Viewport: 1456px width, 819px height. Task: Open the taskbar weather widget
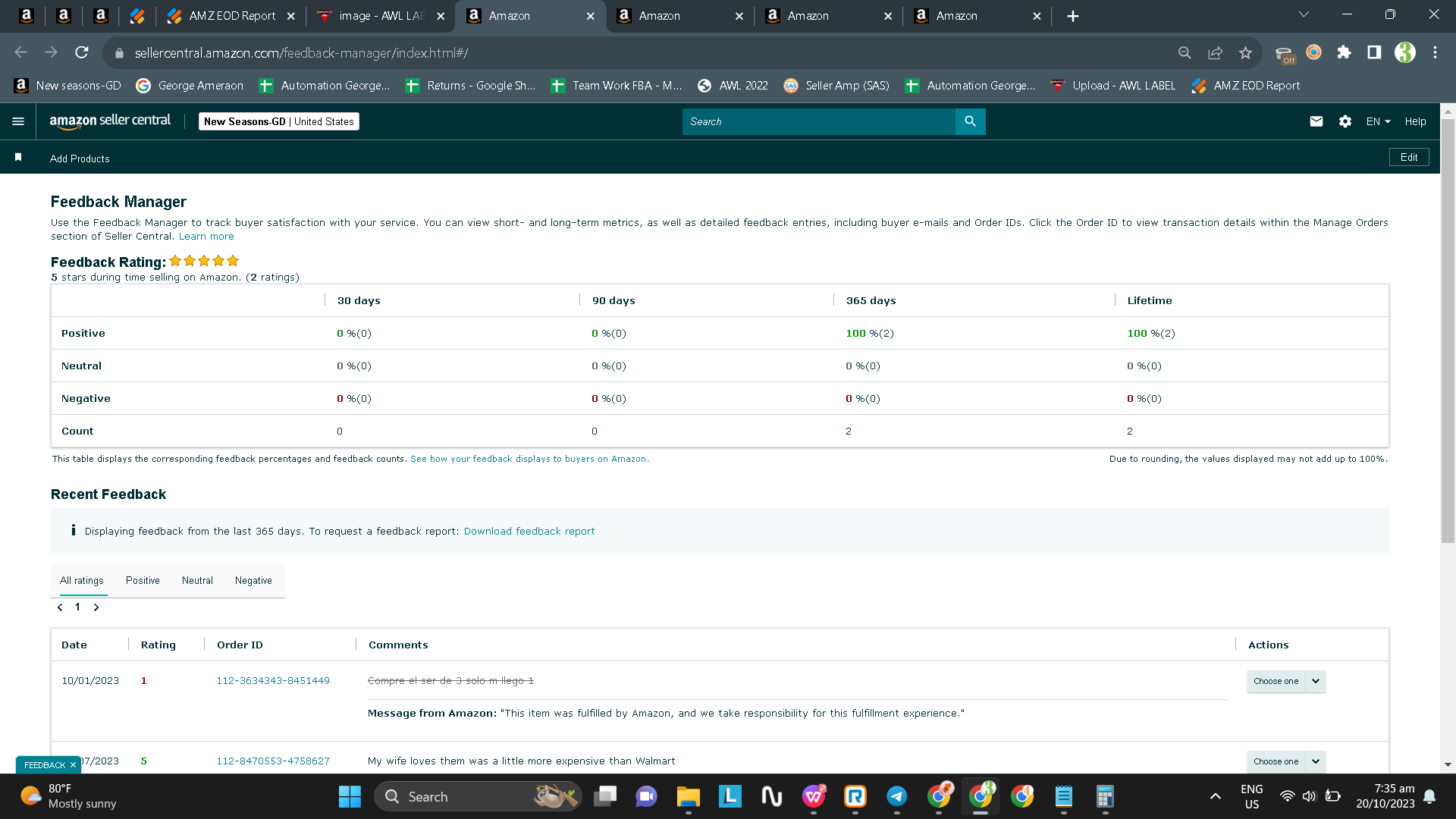(68, 796)
